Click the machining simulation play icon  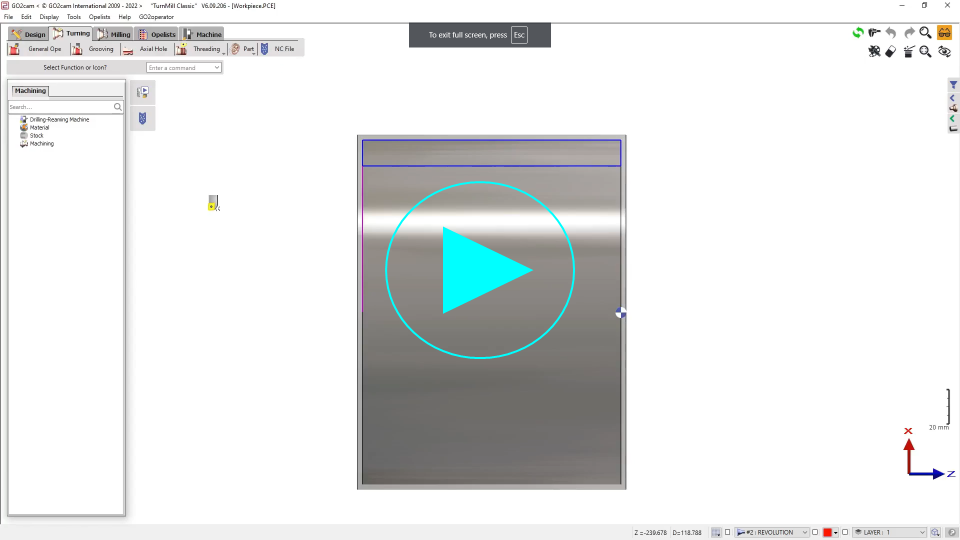(x=143, y=92)
